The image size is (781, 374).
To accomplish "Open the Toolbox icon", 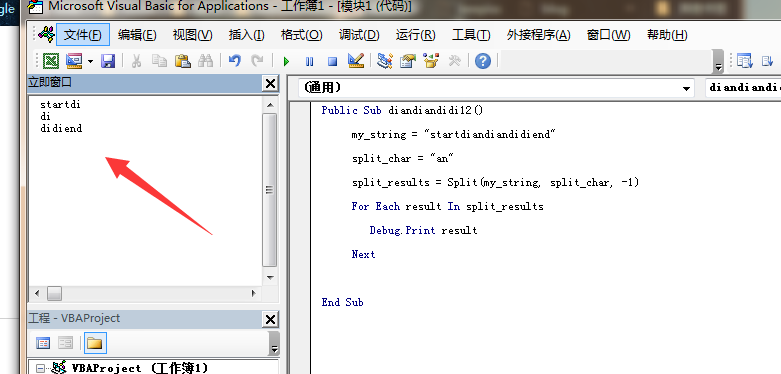I will pyautogui.click(x=454, y=61).
